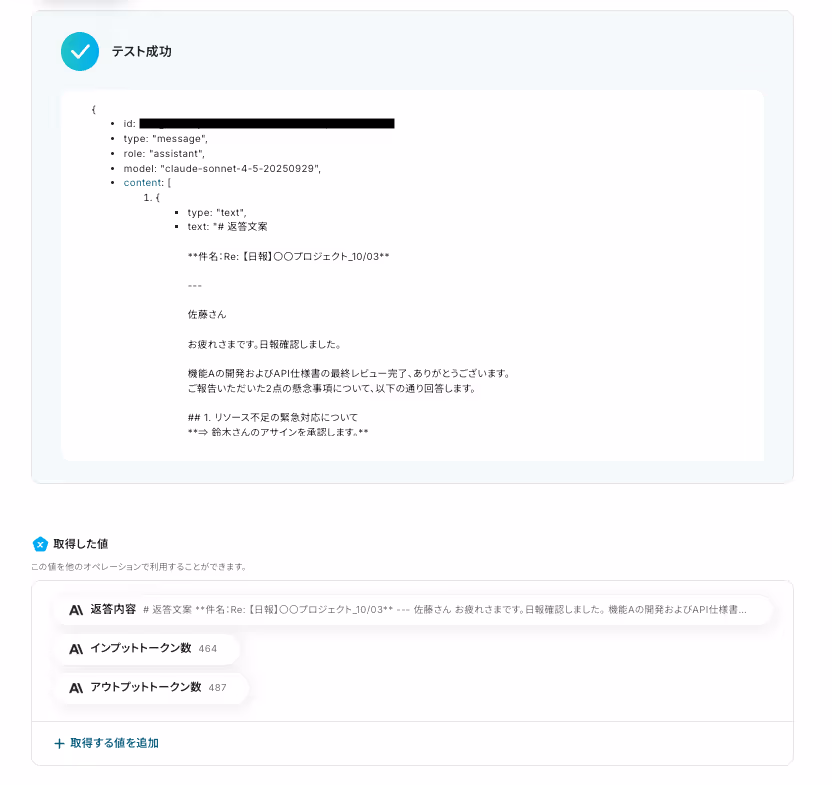Click the Anthropic logo next to アウトプットトークン数
The height and width of the screenshot is (785, 832).
coord(76,688)
